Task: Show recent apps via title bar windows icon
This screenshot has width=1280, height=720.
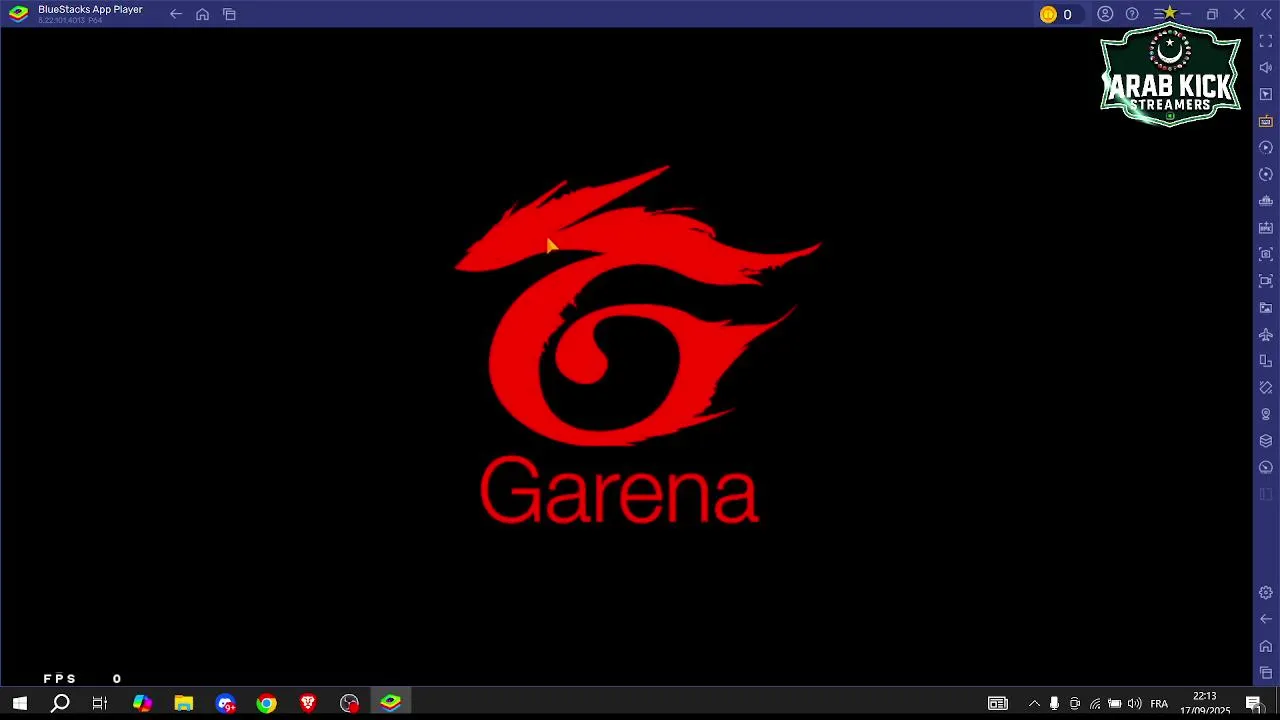Action: [x=229, y=14]
